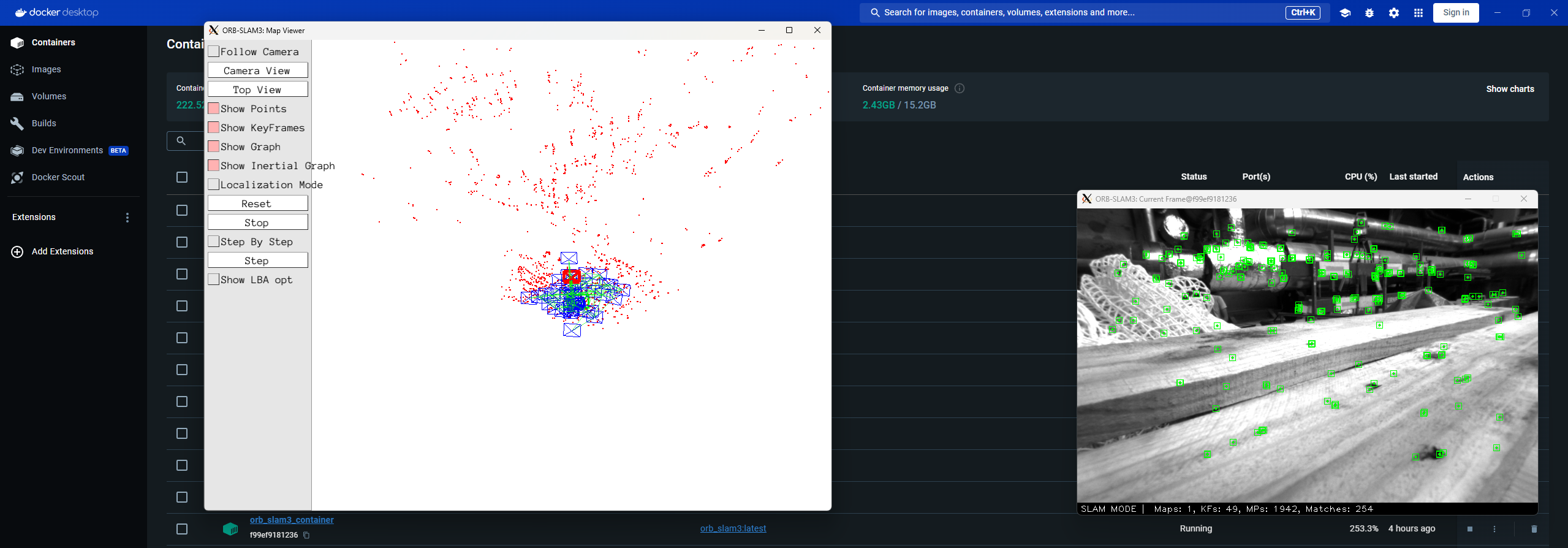Screen dimensions: 1568x548
Task: Click the 253.3% CPU value
Action: click(x=1364, y=528)
